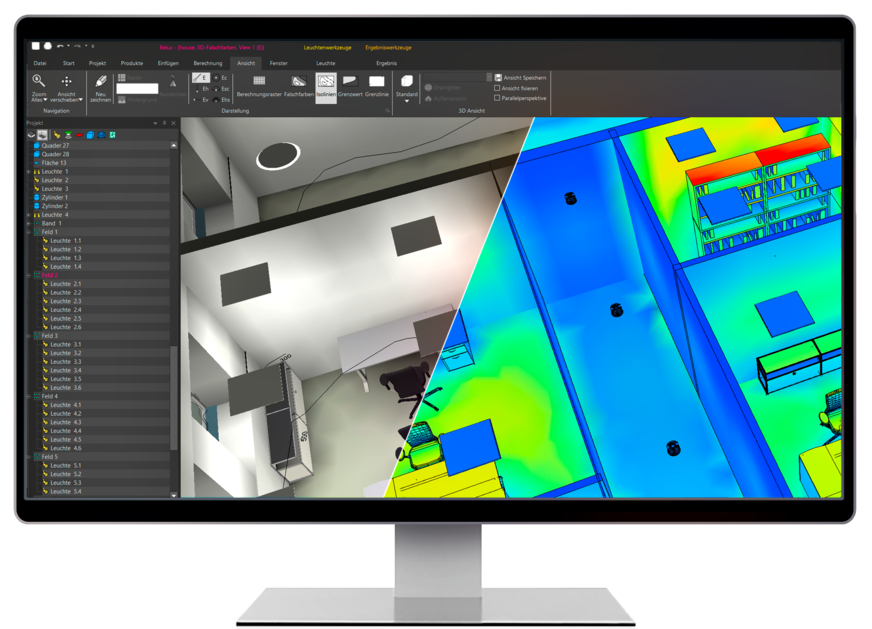Enable the Ansicht fixieren checkbox
The image size is (872, 629).
498,88
